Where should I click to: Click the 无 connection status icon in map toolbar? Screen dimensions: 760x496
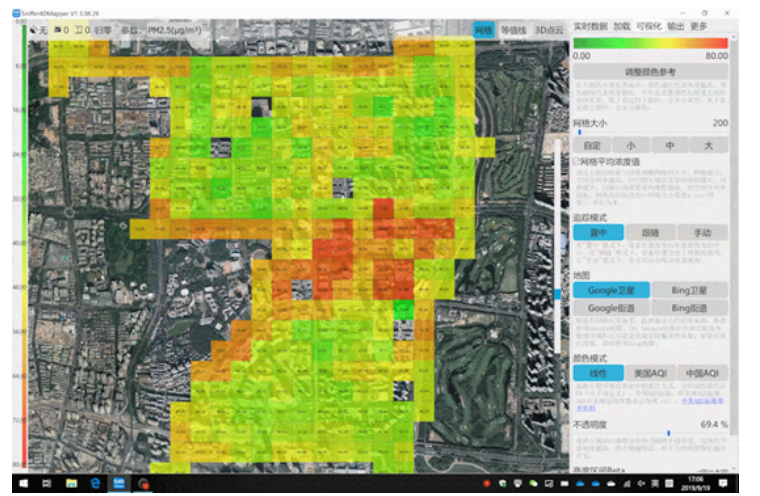[x=33, y=30]
